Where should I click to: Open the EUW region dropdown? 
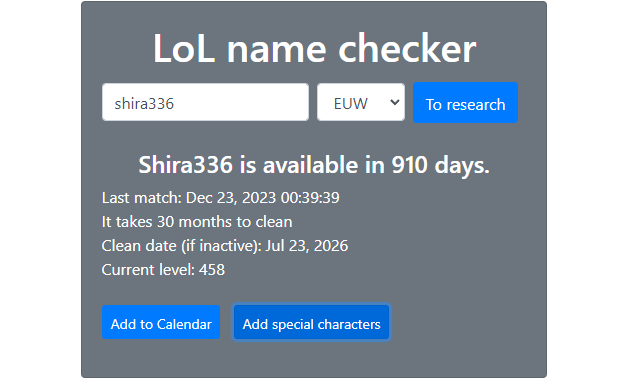[361, 102]
